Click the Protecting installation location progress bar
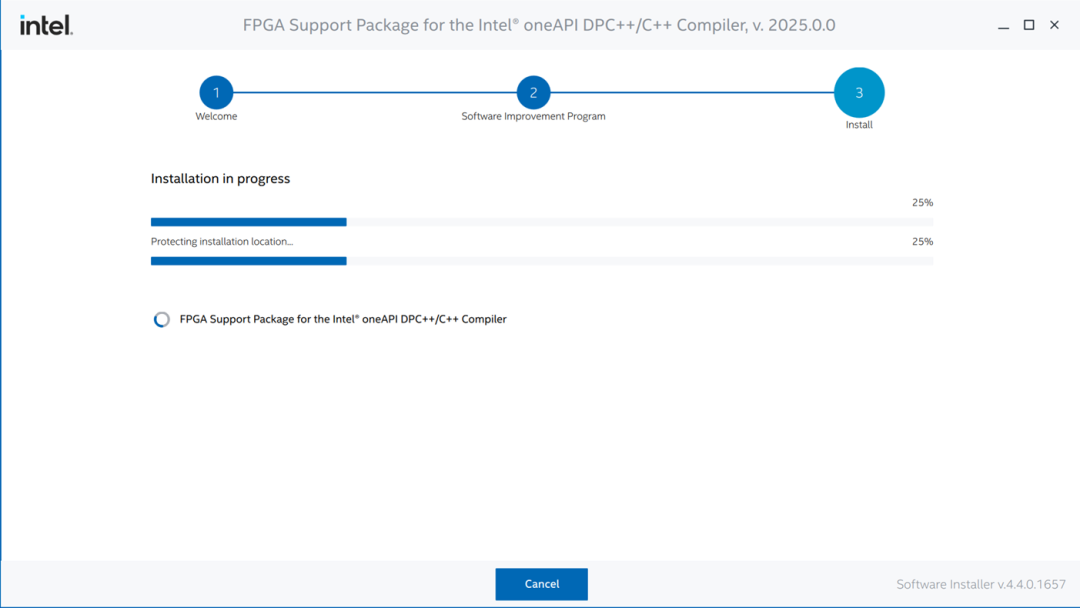Viewport: 1080px width, 608px height. click(x=542, y=261)
